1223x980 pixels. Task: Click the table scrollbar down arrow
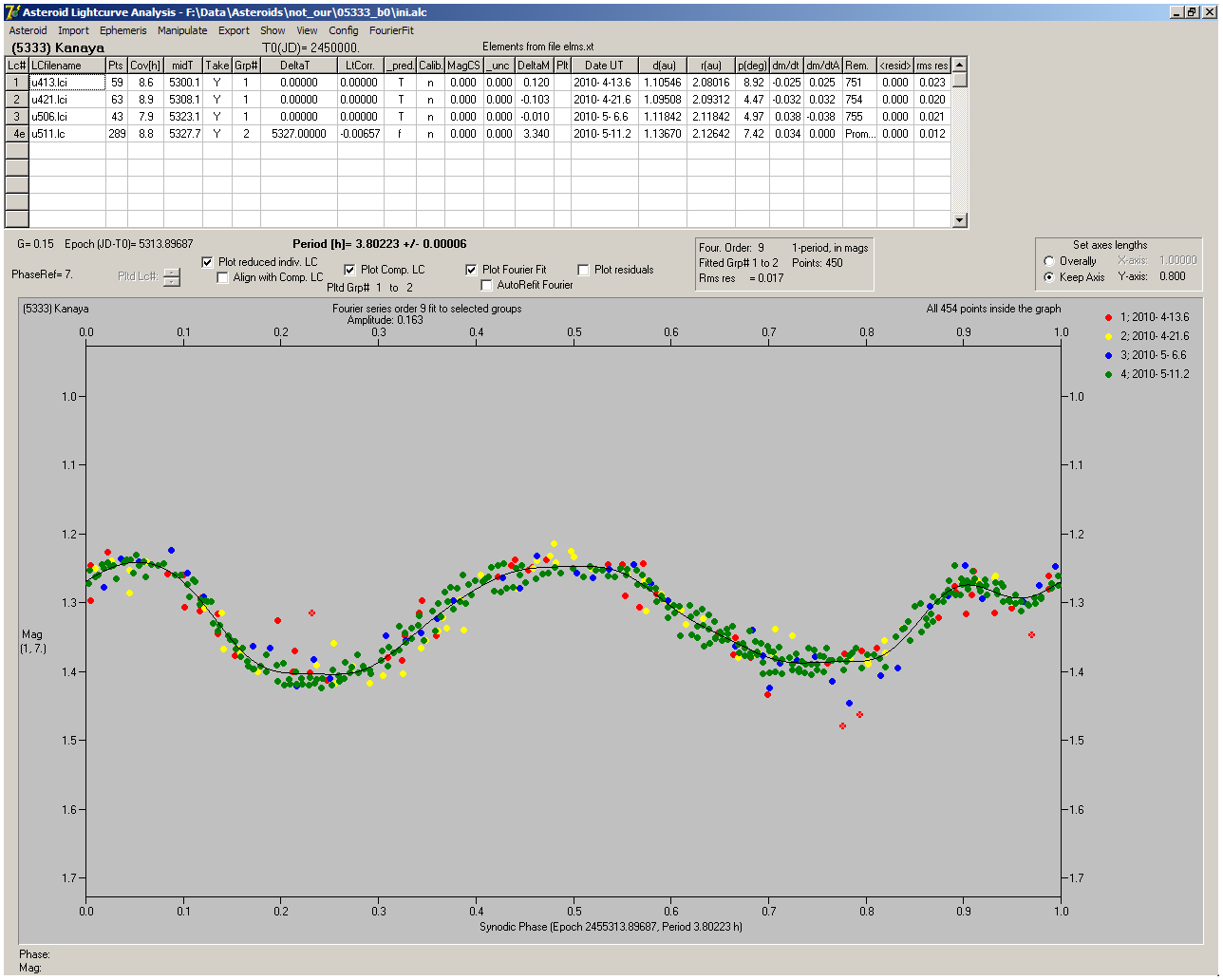pyautogui.click(x=959, y=220)
